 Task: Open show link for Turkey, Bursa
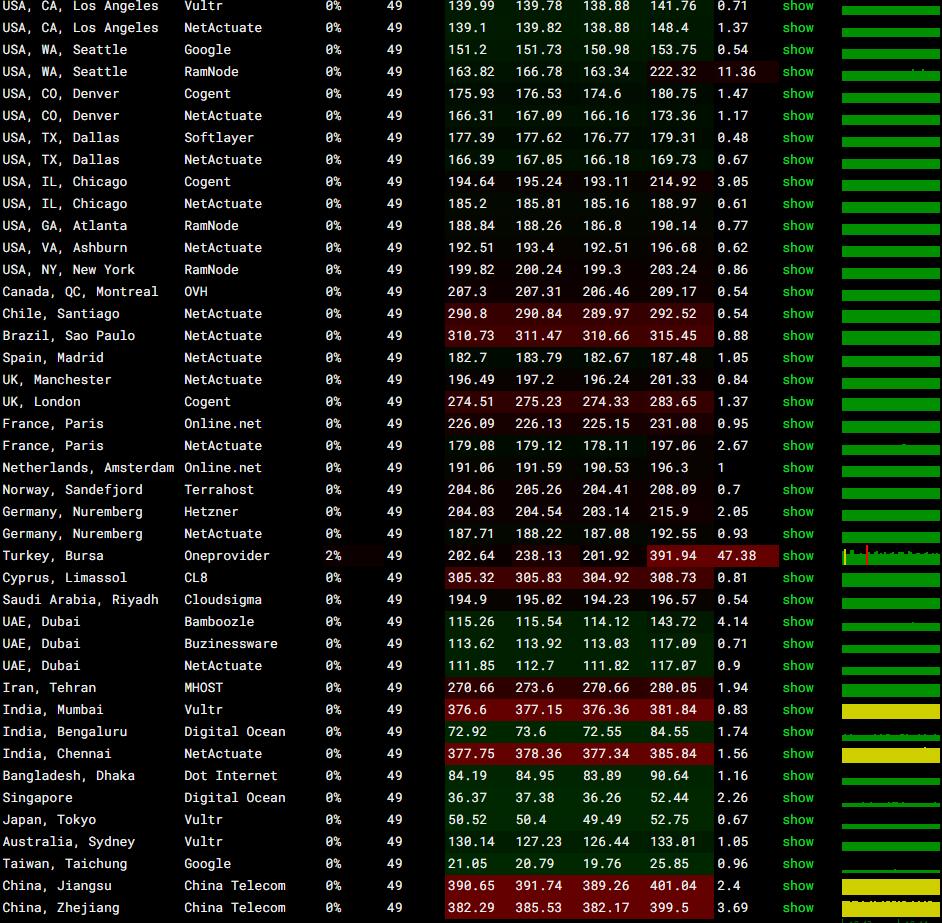point(798,556)
